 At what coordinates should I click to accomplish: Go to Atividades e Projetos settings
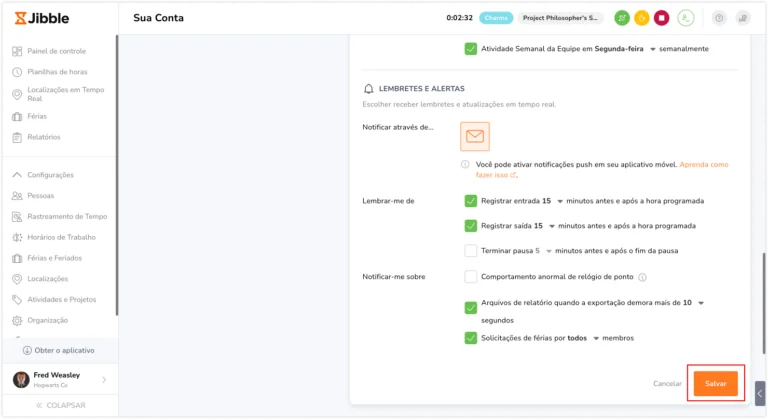click(62, 299)
